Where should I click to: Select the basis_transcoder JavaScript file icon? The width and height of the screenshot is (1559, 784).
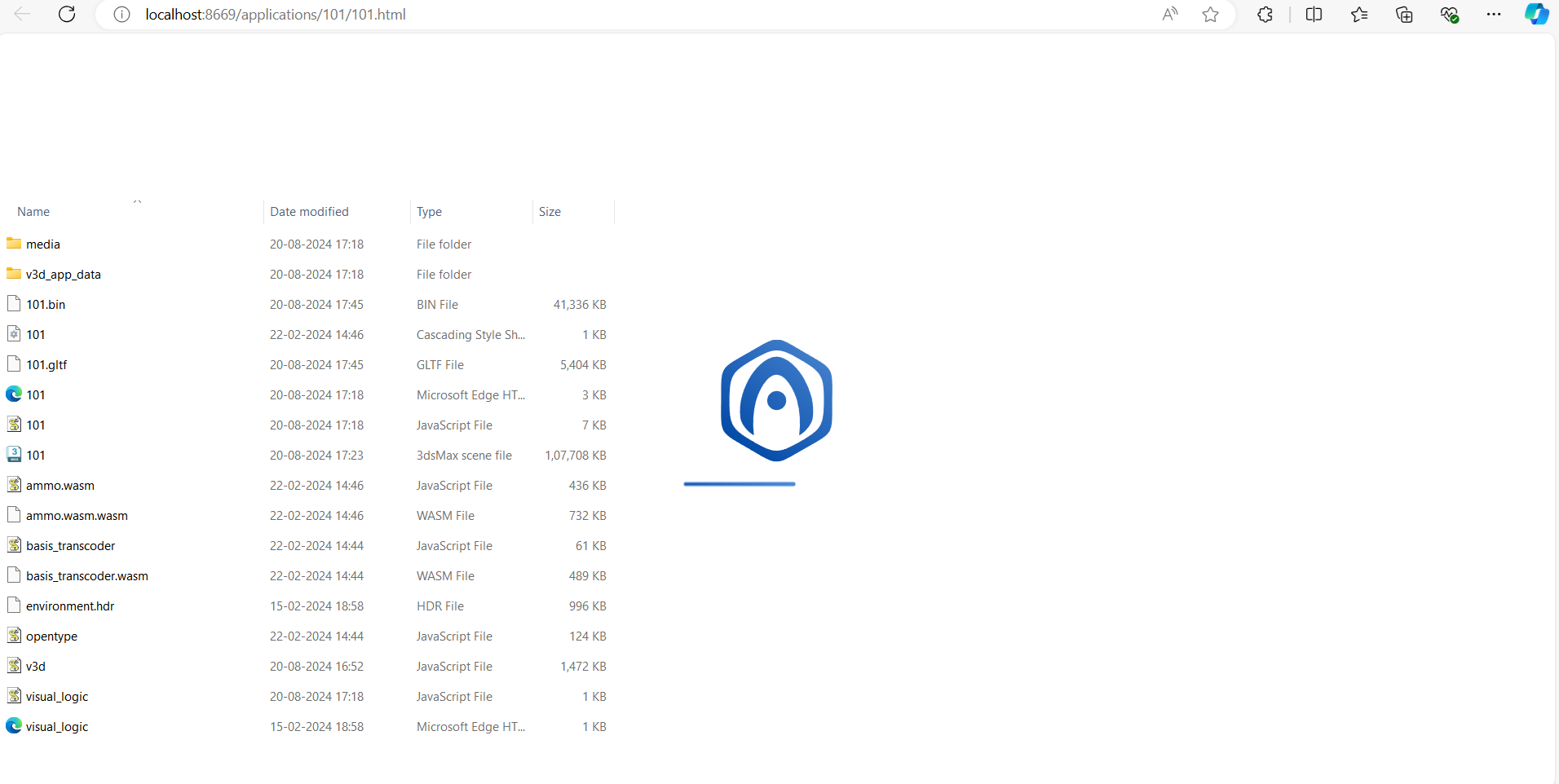pyautogui.click(x=14, y=545)
